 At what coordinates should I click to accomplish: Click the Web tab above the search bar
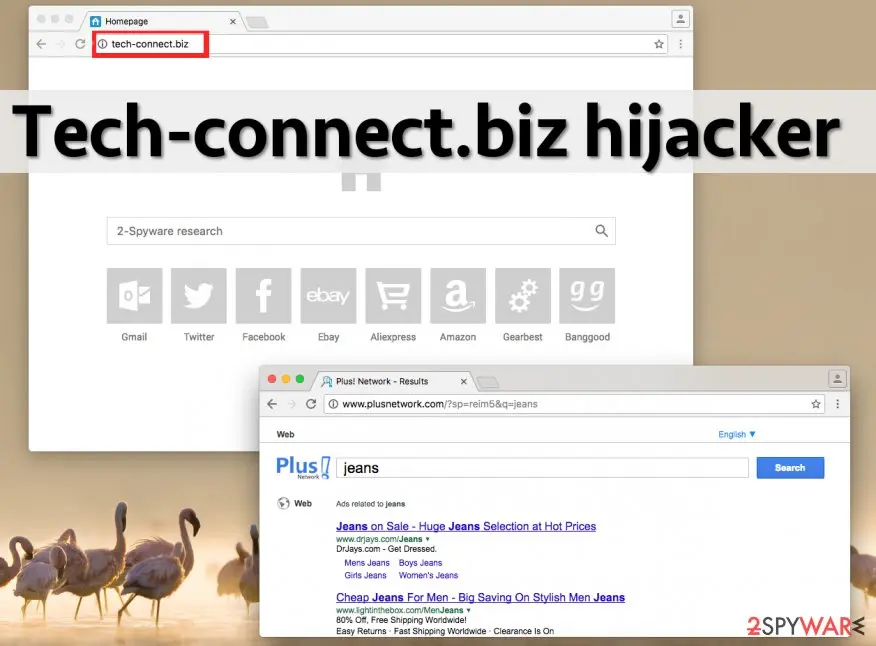coord(285,434)
